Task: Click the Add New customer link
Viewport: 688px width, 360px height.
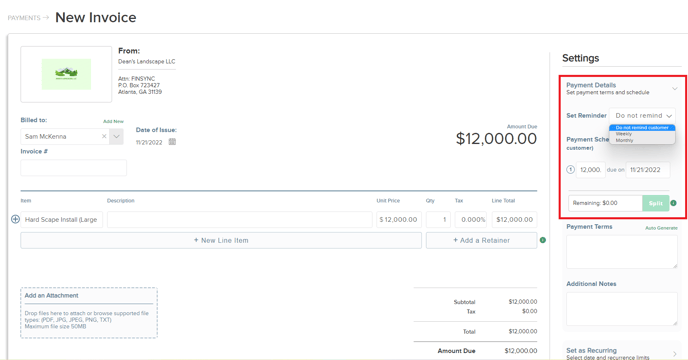Action: click(113, 121)
